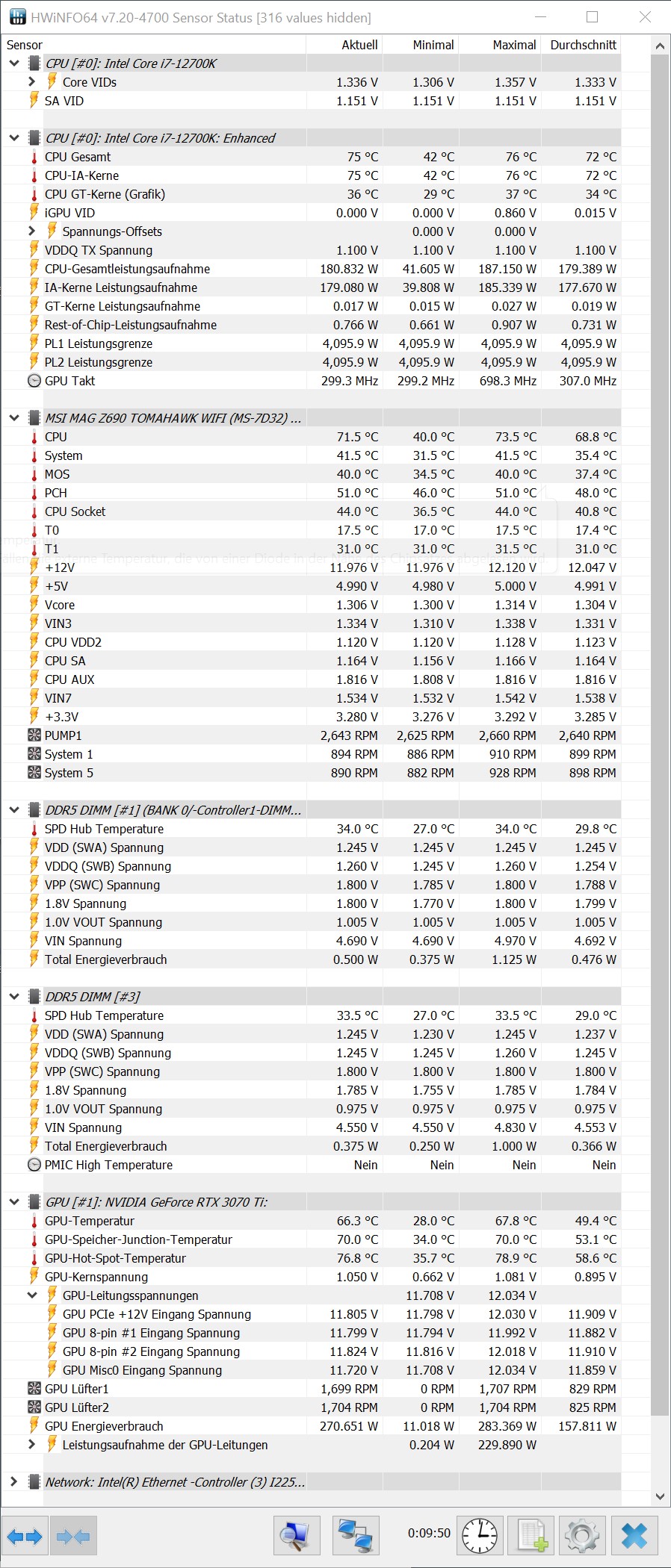Image resolution: width=671 pixels, height=1568 pixels.
Task: Expand the Spannungs-Offsets group
Action: tap(31, 231)
